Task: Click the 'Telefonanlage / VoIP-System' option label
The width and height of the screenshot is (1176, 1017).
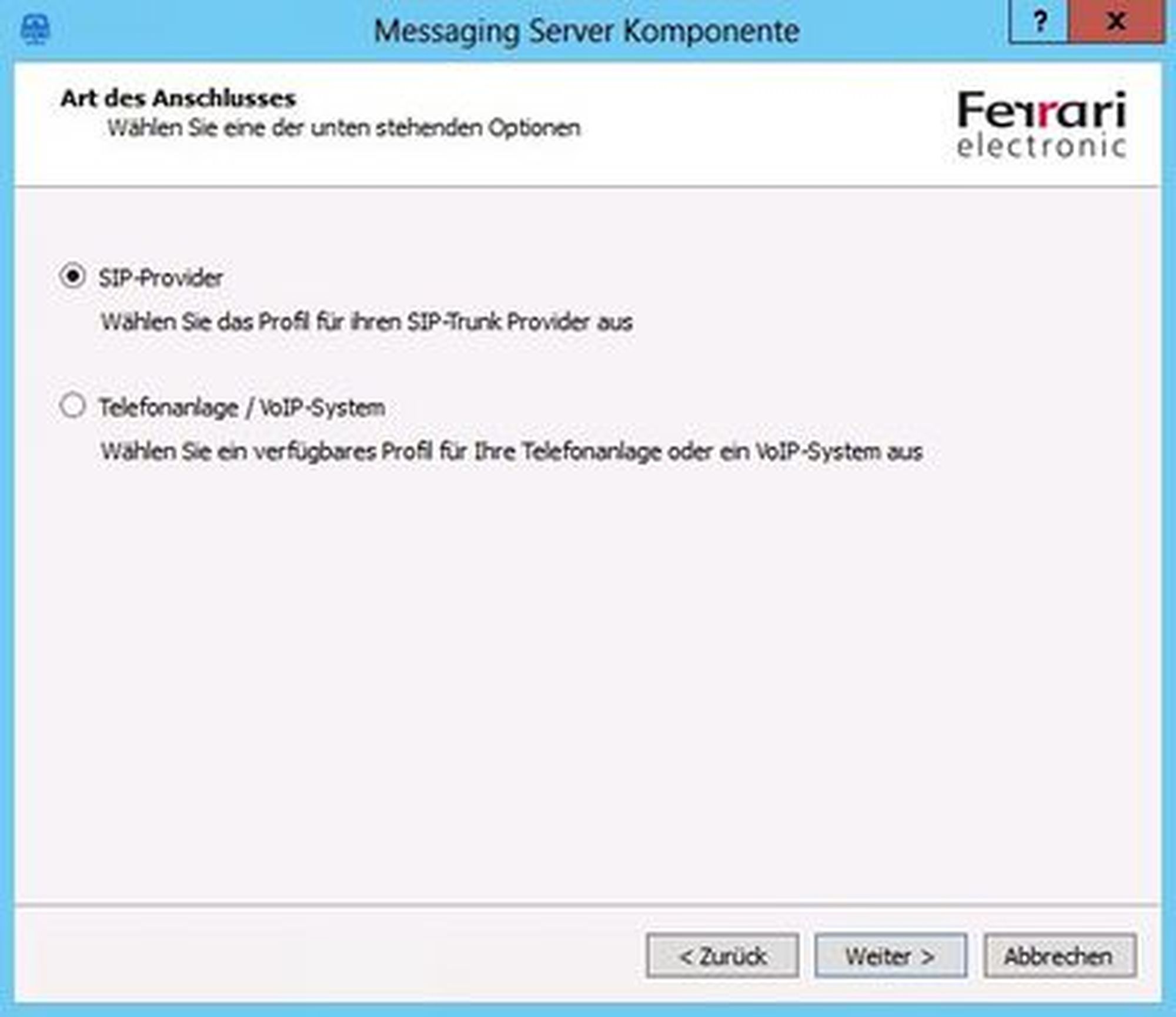Action: point(242,407)
